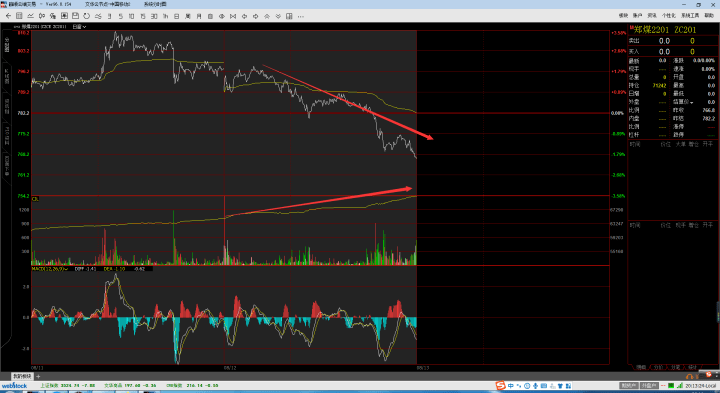
Task: Click the Sogou S input method icon
Action: tap(501, 386)
